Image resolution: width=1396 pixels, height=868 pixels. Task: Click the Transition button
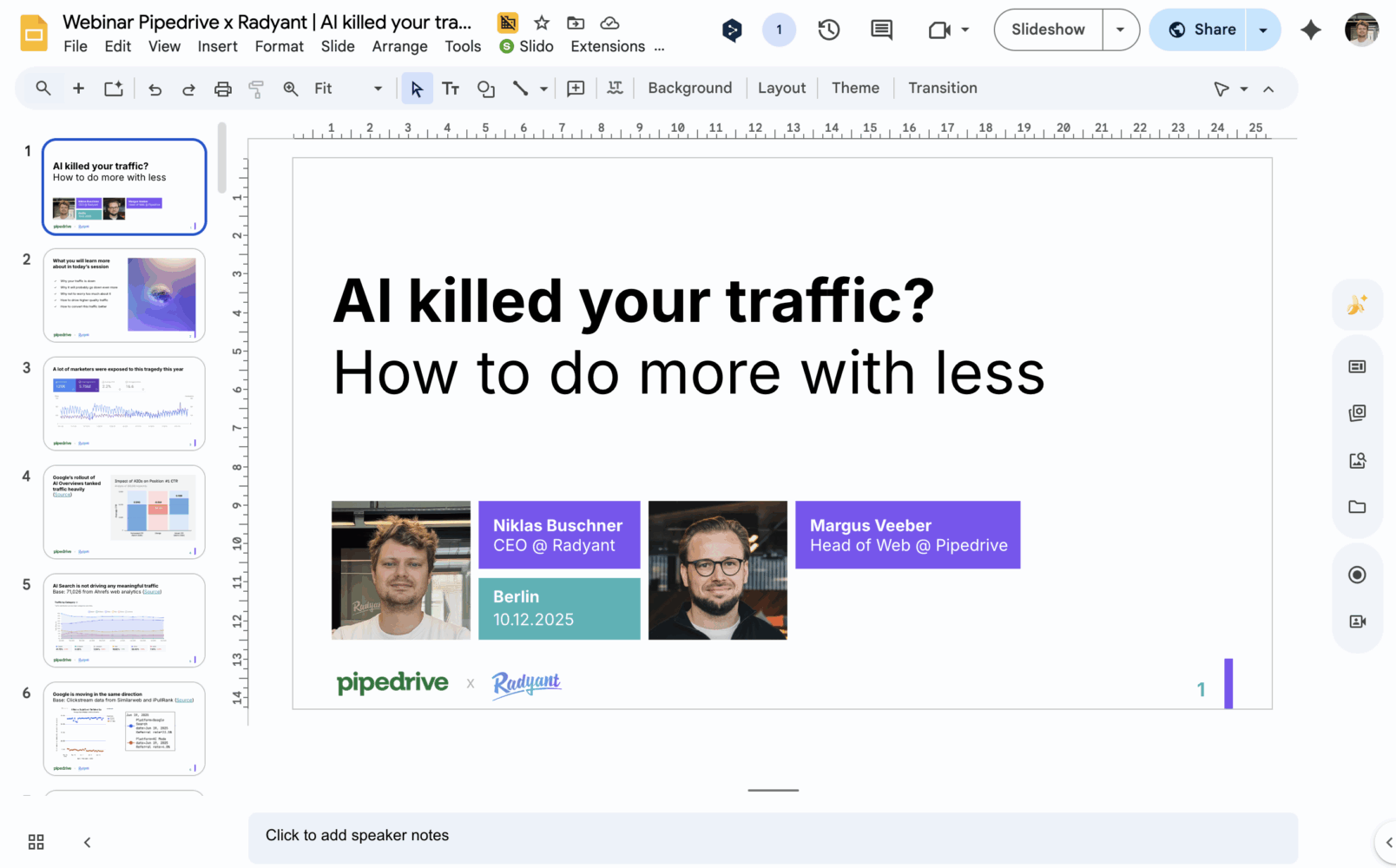pyautogui.click(x=942, y=89)
